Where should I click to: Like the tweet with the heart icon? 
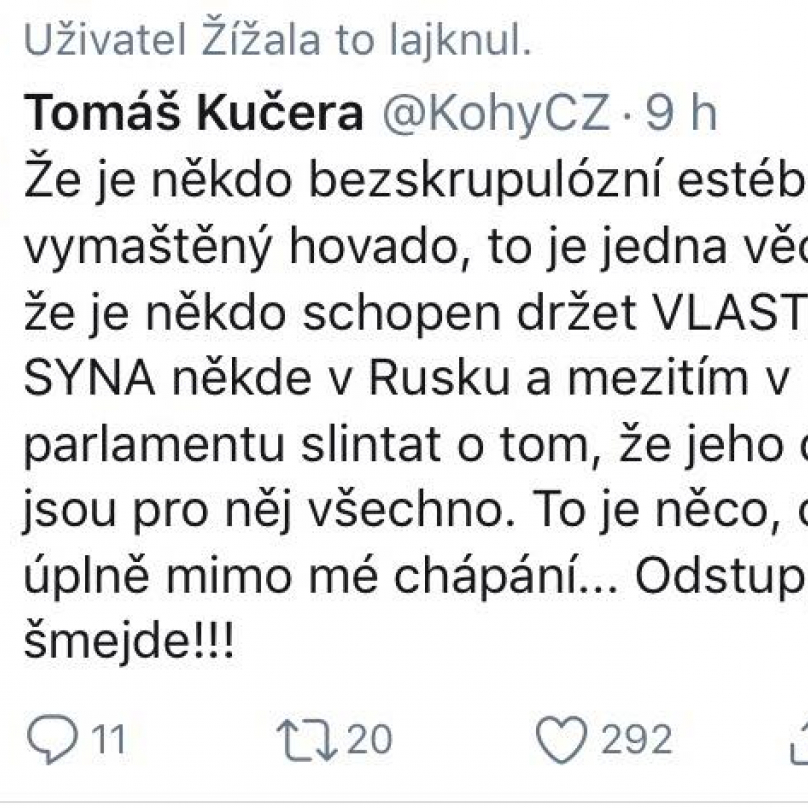[561, 739]
